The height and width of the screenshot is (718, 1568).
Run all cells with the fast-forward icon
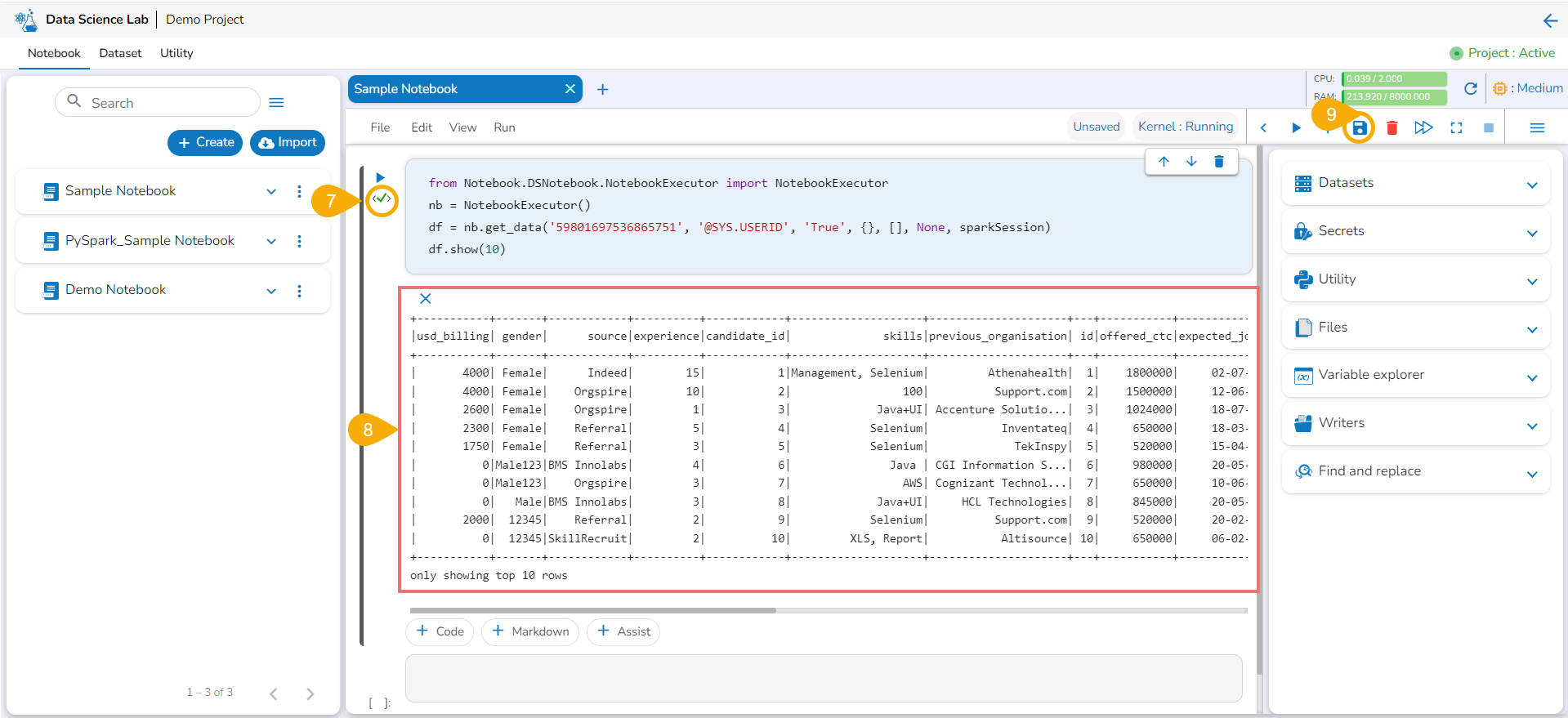coord(1423,128)
